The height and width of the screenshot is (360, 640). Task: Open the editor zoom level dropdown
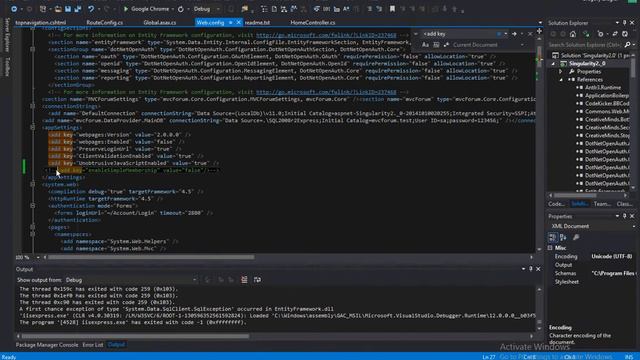(x=38, y=258)
